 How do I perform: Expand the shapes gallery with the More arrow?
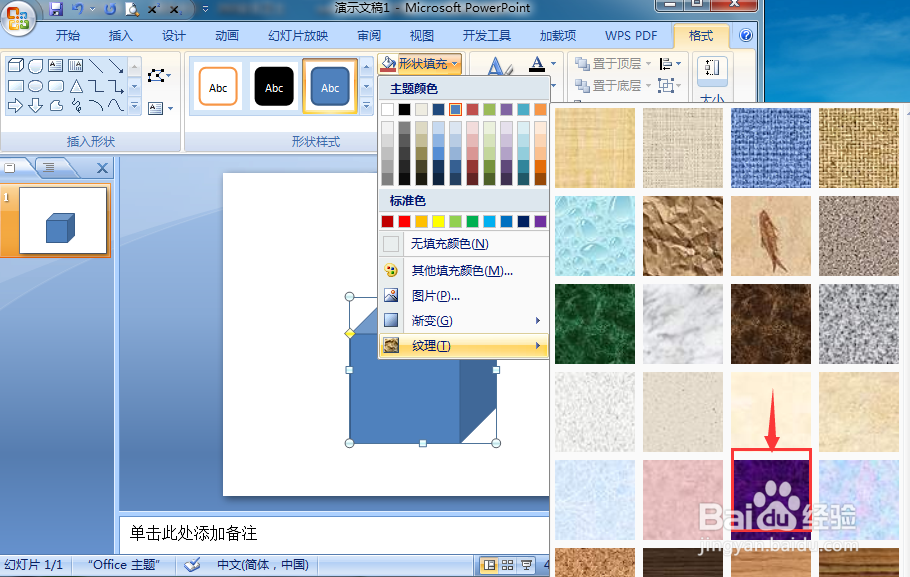[x=134, y=106]
